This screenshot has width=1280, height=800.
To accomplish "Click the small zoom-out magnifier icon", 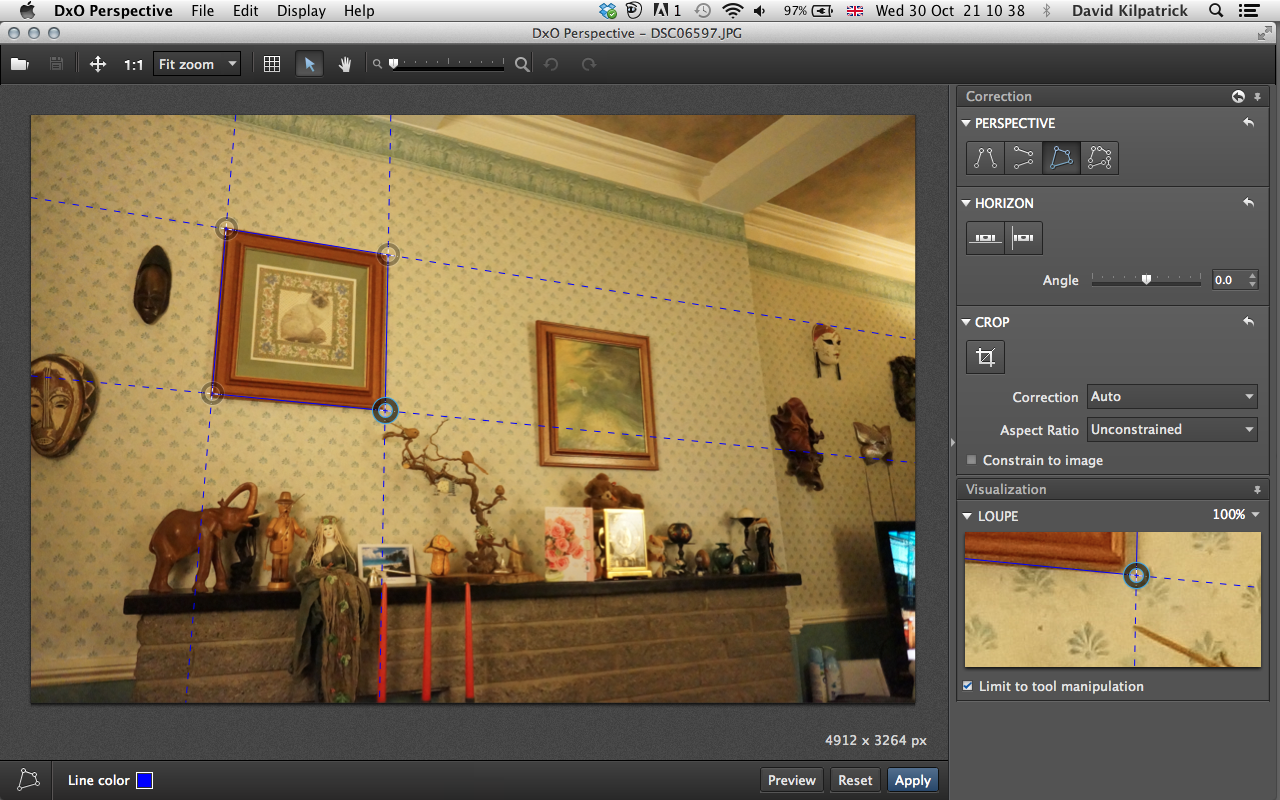I will (377, 64).
